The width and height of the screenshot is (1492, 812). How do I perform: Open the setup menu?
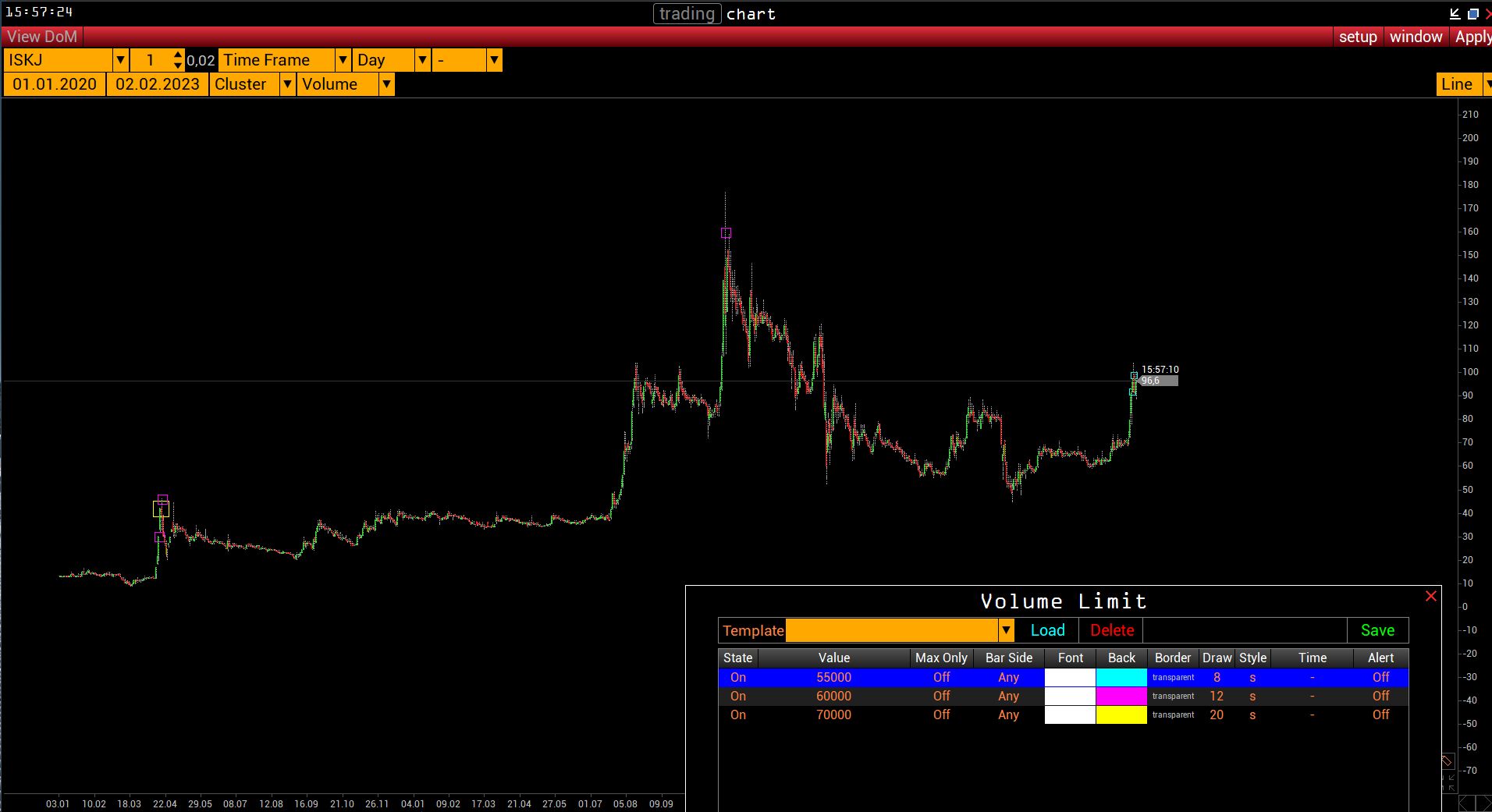pyautogui.click(x=1357, y=37)
